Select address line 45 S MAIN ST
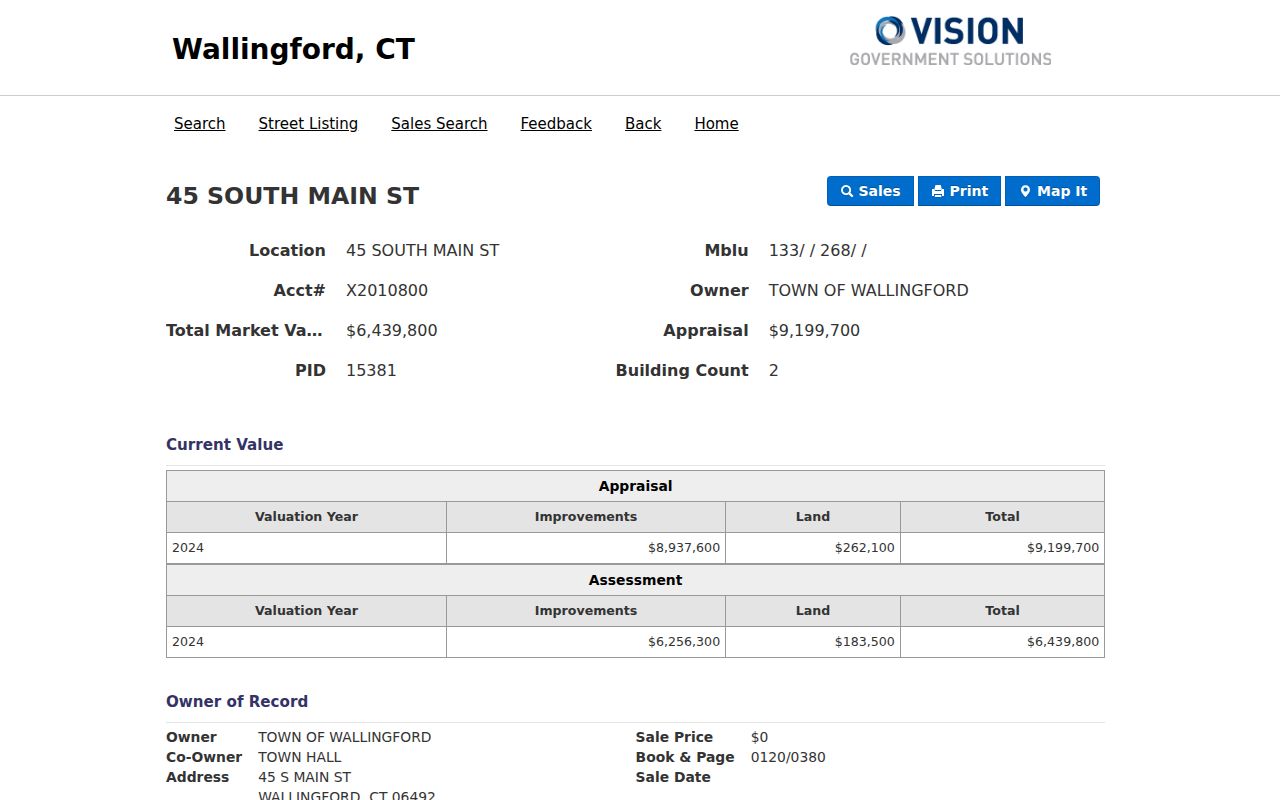 [x=305, y=777]
